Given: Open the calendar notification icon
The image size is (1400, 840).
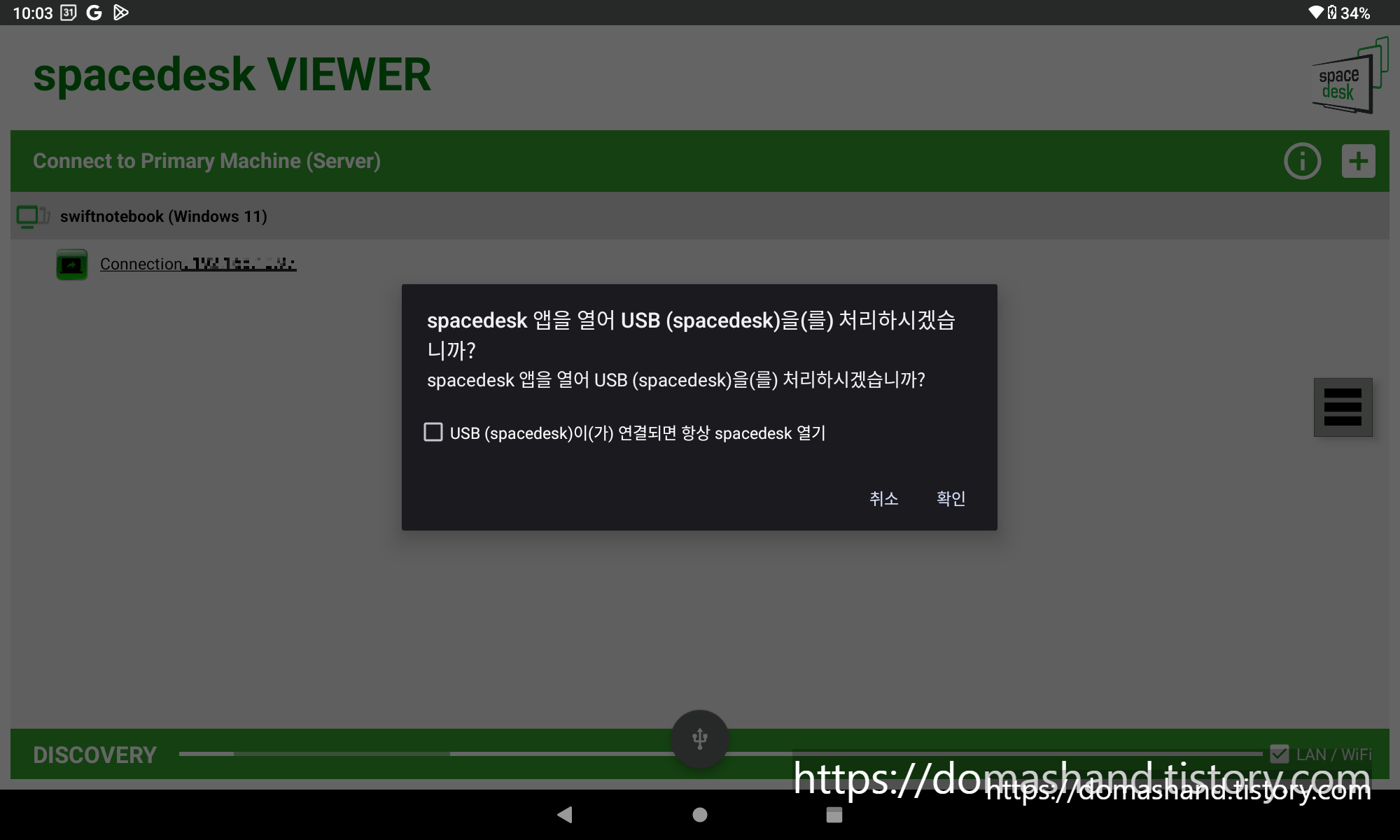Looking at the screenshot, I should coord(68,13).
